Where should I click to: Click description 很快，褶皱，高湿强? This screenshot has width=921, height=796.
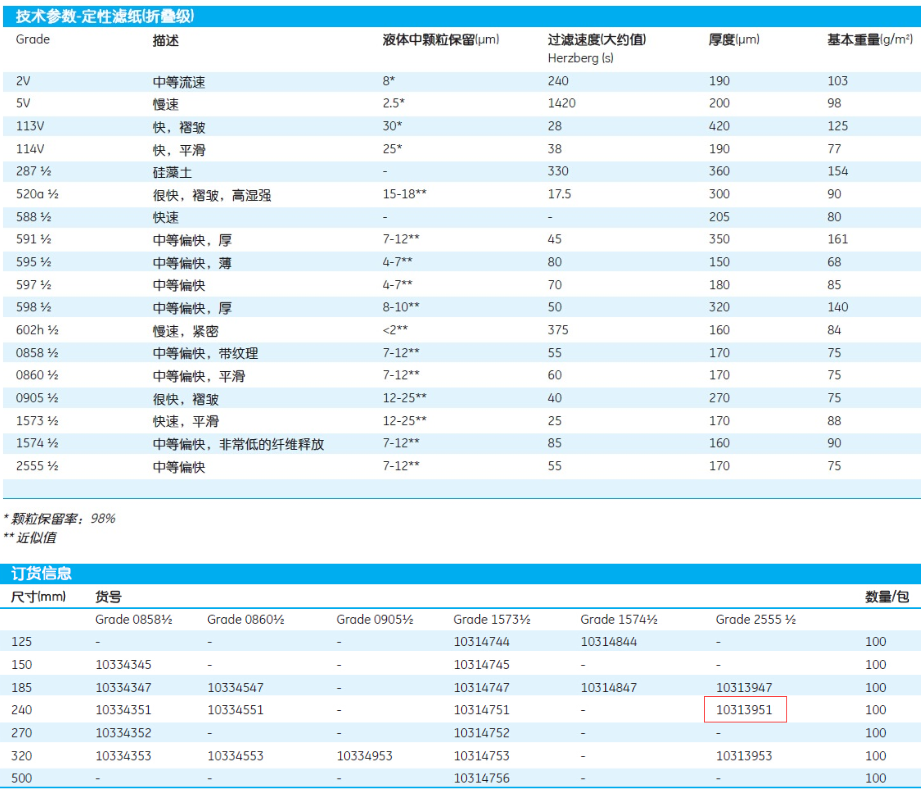click(x=212, y=195)
